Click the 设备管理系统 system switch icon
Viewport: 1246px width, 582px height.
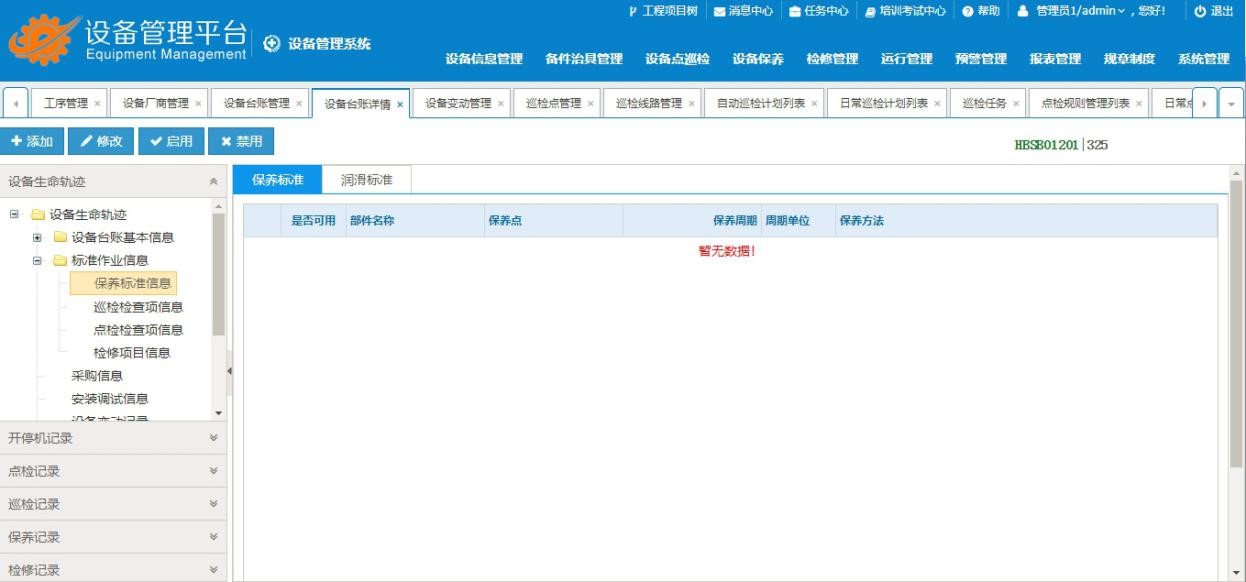point(271,44)
